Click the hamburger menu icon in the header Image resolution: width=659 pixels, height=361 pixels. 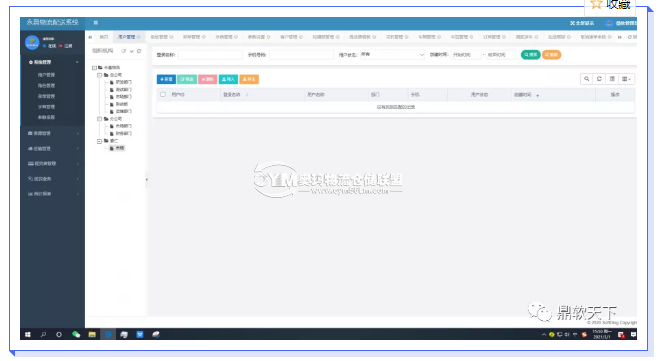[96, 23]
